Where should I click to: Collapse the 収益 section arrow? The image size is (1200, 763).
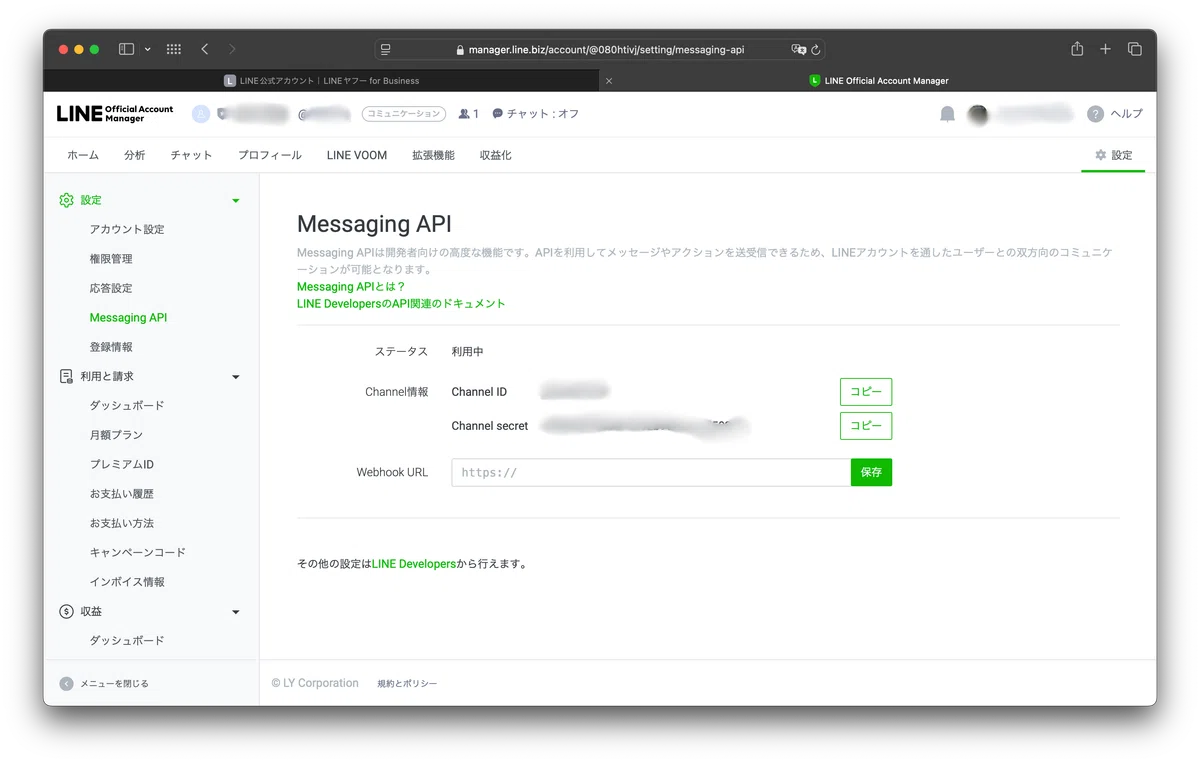pyautogui.click(x=236, y=612)
